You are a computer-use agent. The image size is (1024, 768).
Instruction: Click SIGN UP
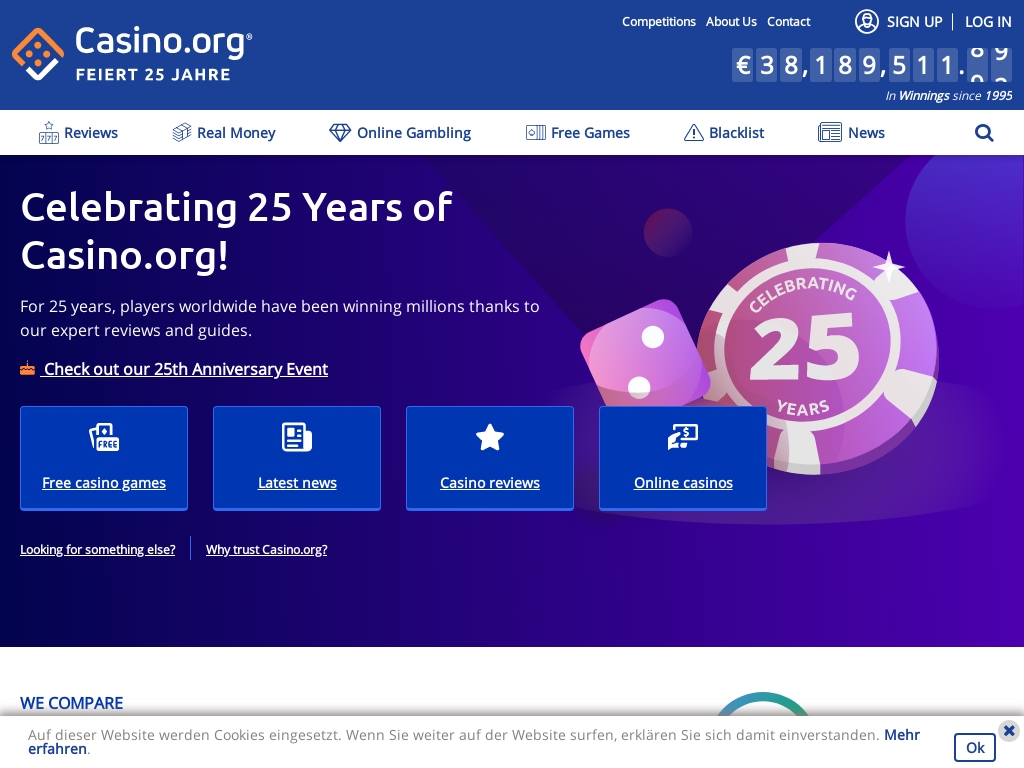[915, 22]
